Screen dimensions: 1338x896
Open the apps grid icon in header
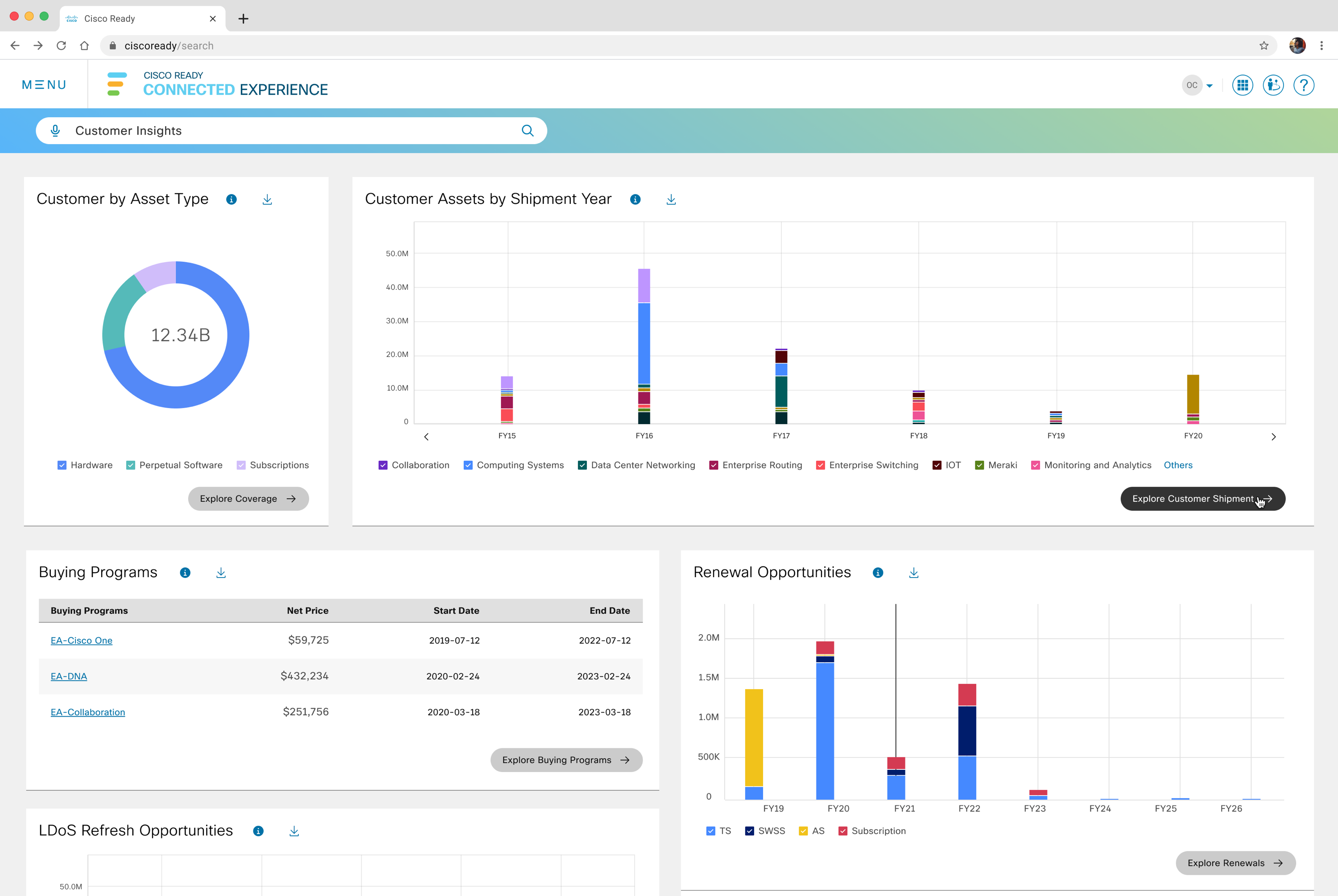point(1242,85)
